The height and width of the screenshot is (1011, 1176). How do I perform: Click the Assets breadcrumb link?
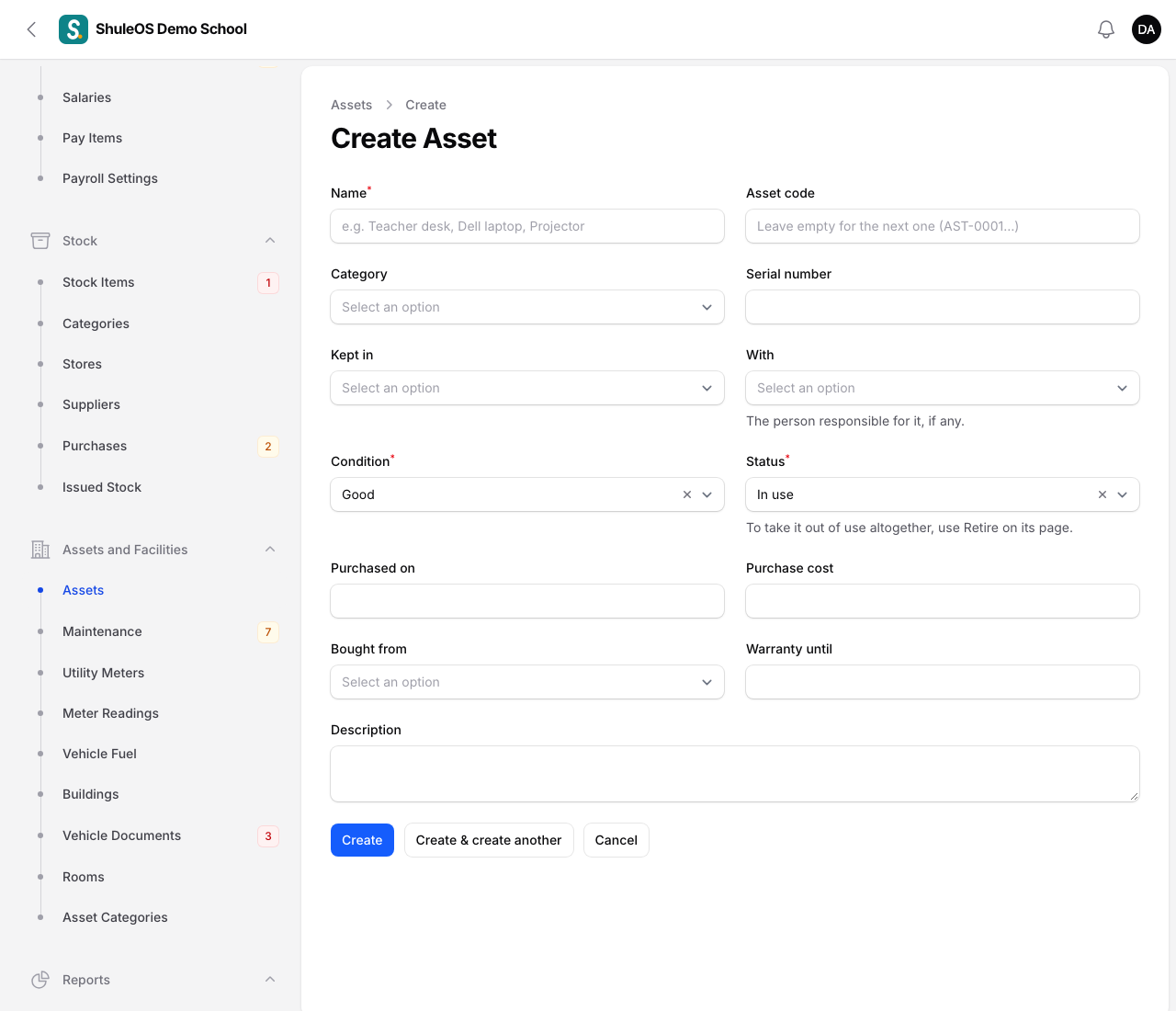point(351,105)
